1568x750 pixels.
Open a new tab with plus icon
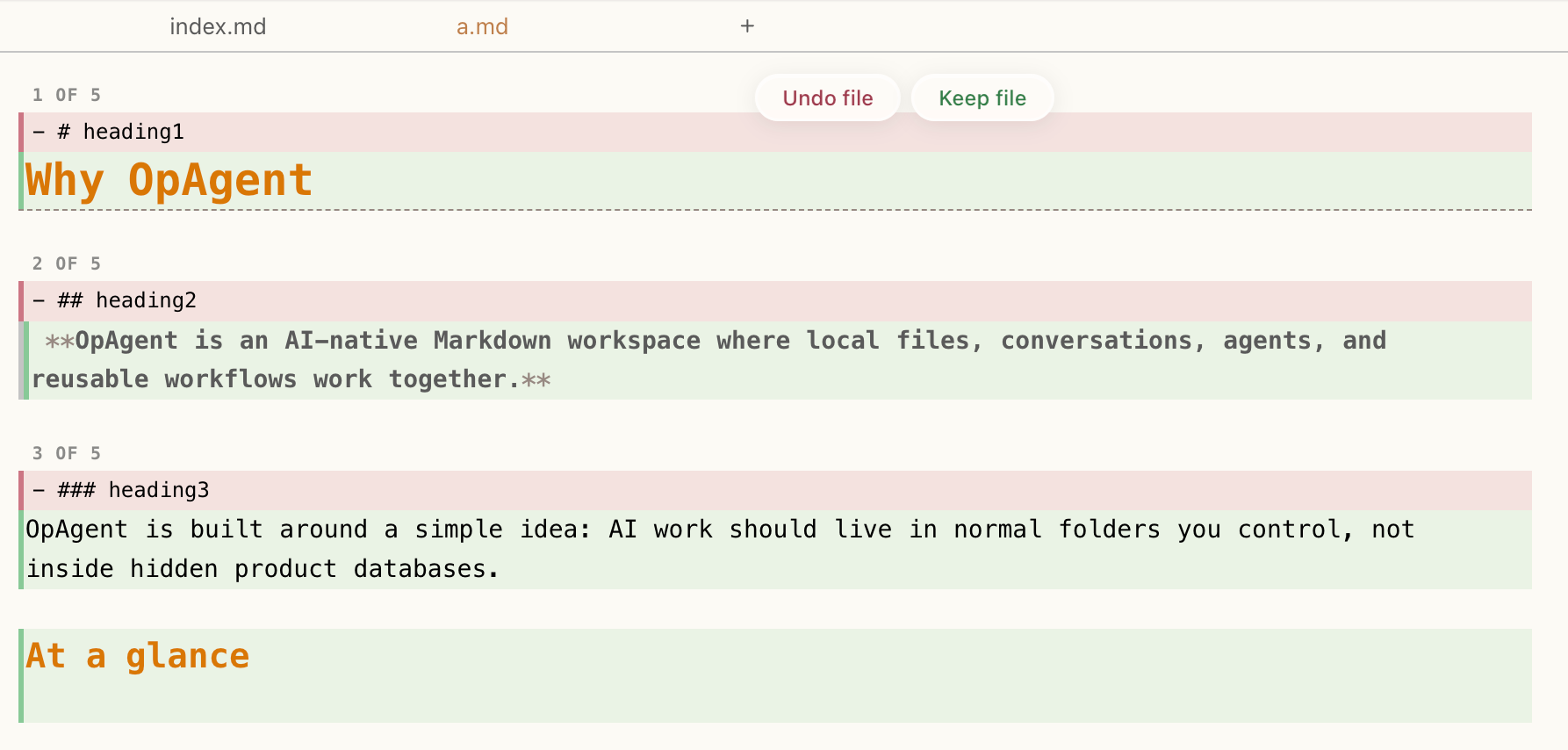[x=747, y=26]
